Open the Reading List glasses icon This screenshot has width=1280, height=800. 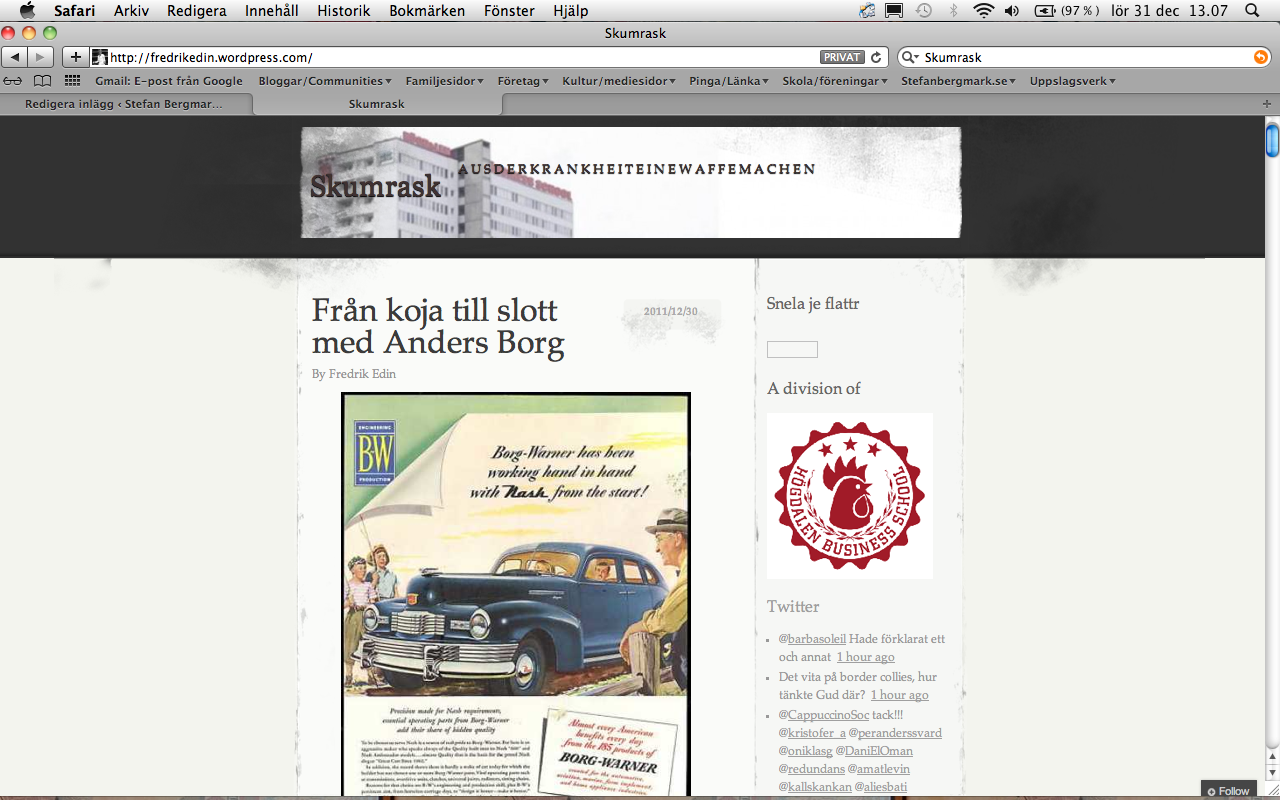pos(13,81)
